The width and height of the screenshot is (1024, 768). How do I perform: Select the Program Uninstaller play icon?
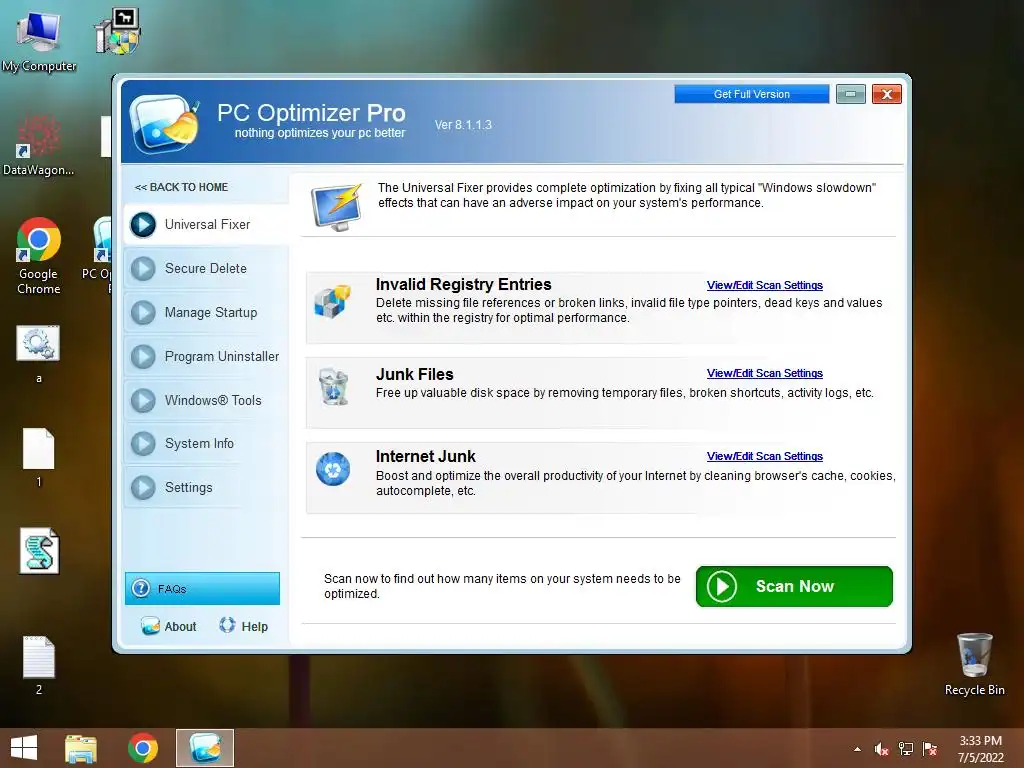click(143, 357)
